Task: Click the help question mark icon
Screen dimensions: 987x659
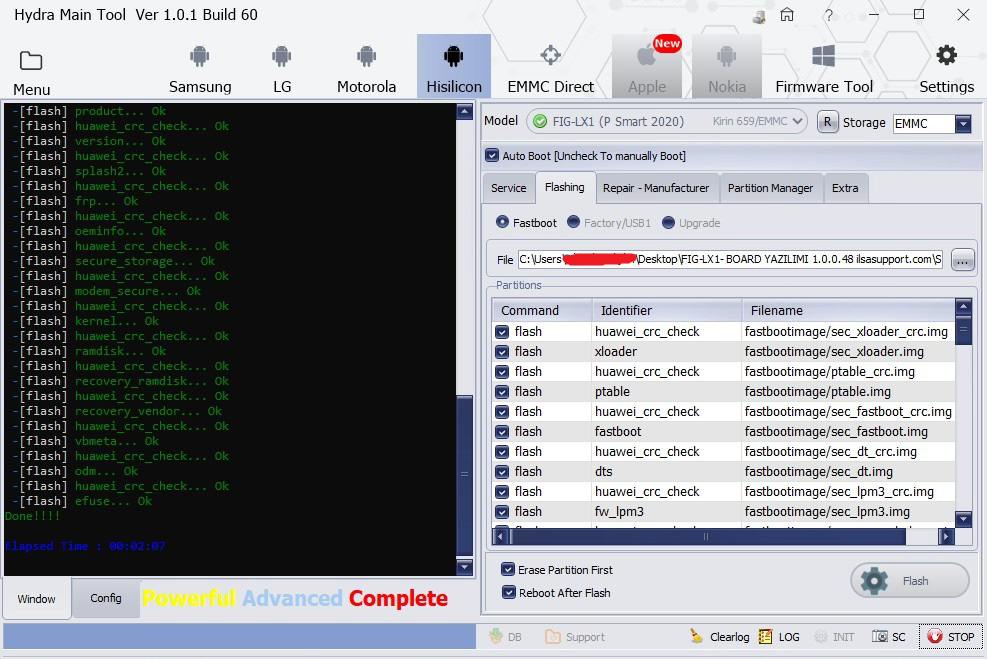Action: (x=829, y=15)
